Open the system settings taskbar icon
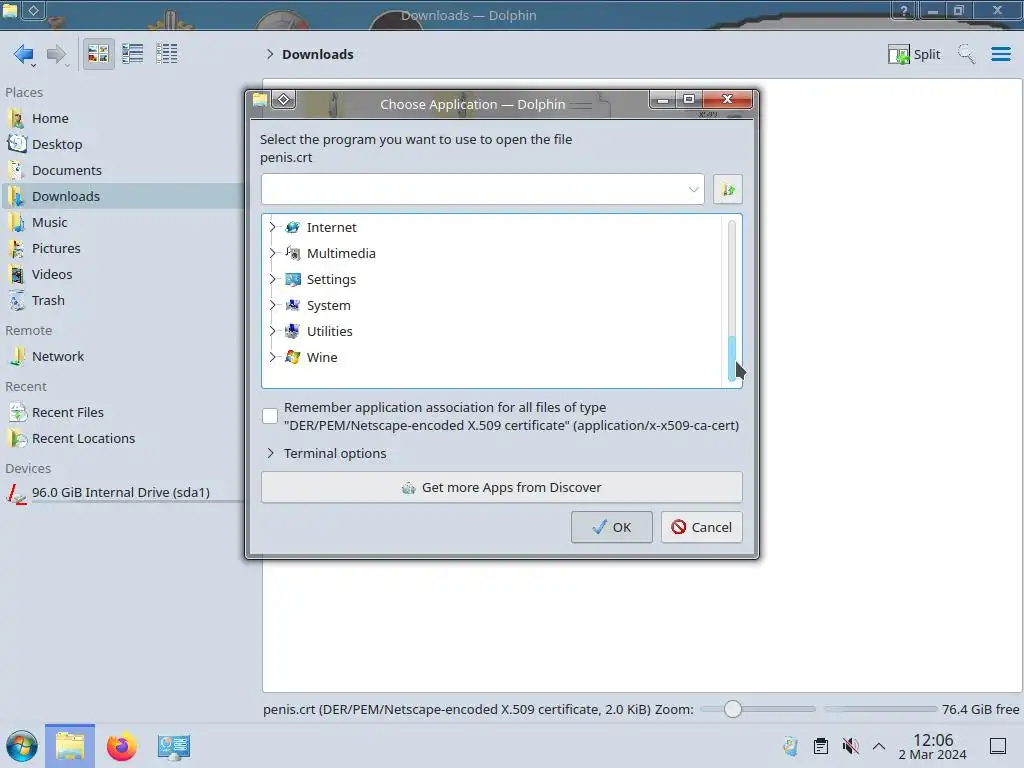 tap(173, 746)
